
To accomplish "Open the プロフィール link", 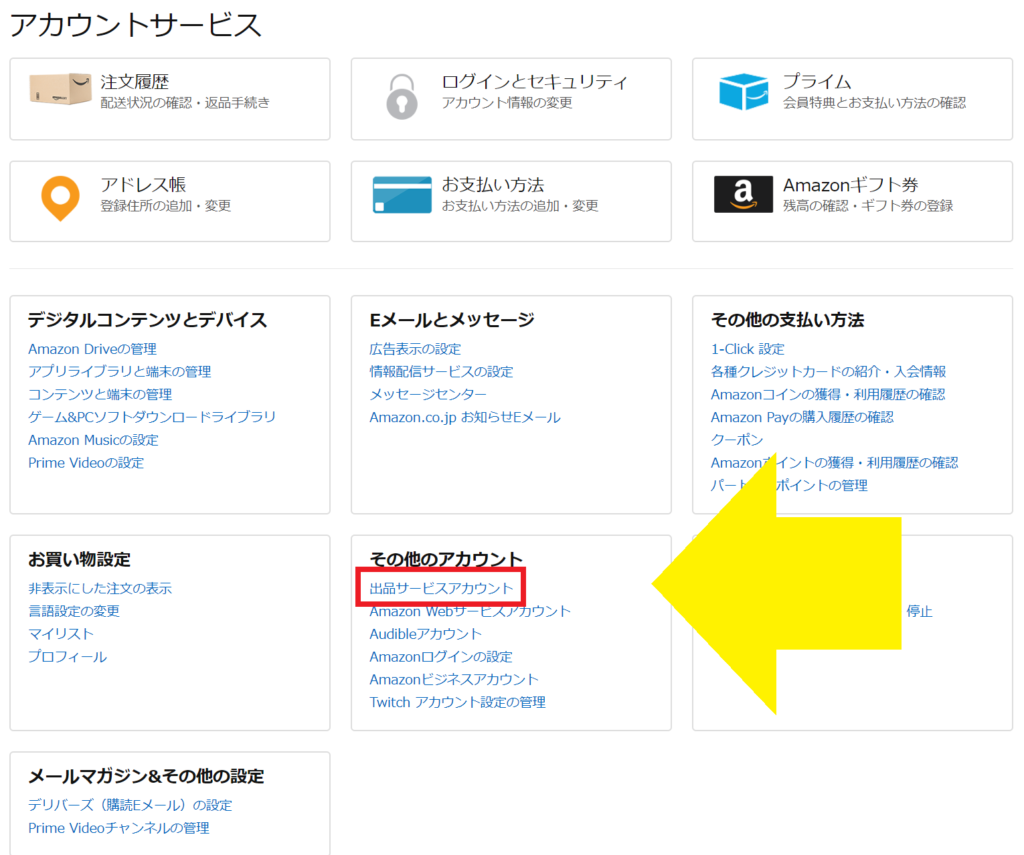I will [67, 656].
